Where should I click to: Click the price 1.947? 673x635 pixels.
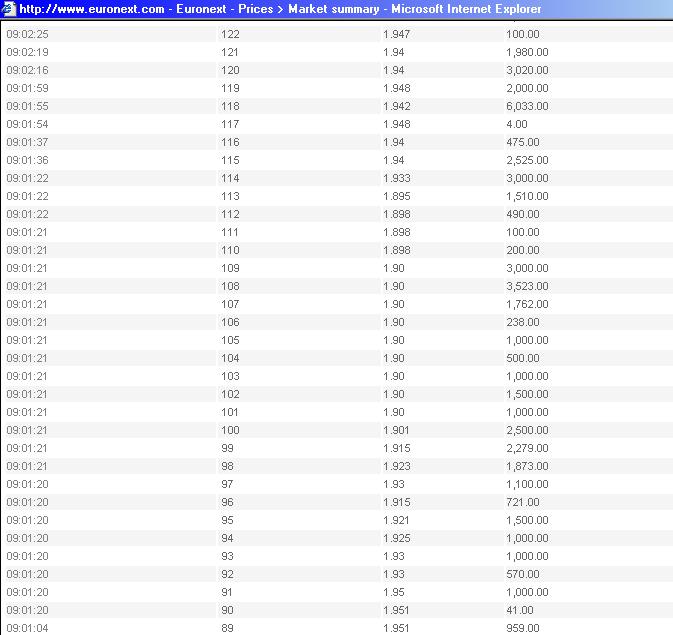397,34
